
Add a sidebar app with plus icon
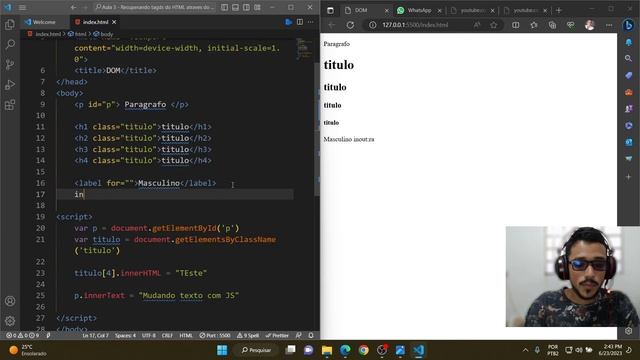tap(629, 177)
